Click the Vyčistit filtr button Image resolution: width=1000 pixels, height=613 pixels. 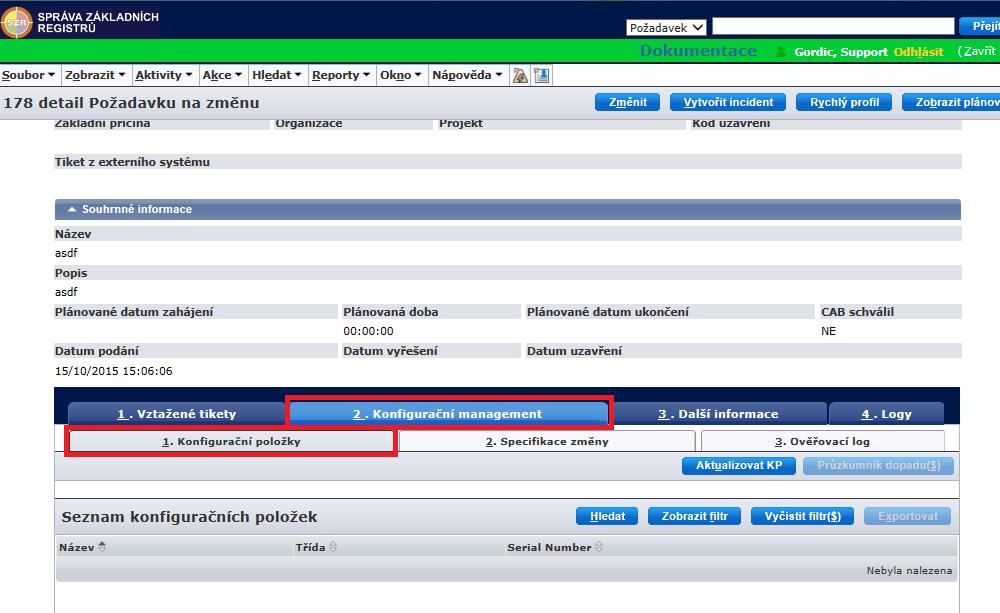point(802,516)
